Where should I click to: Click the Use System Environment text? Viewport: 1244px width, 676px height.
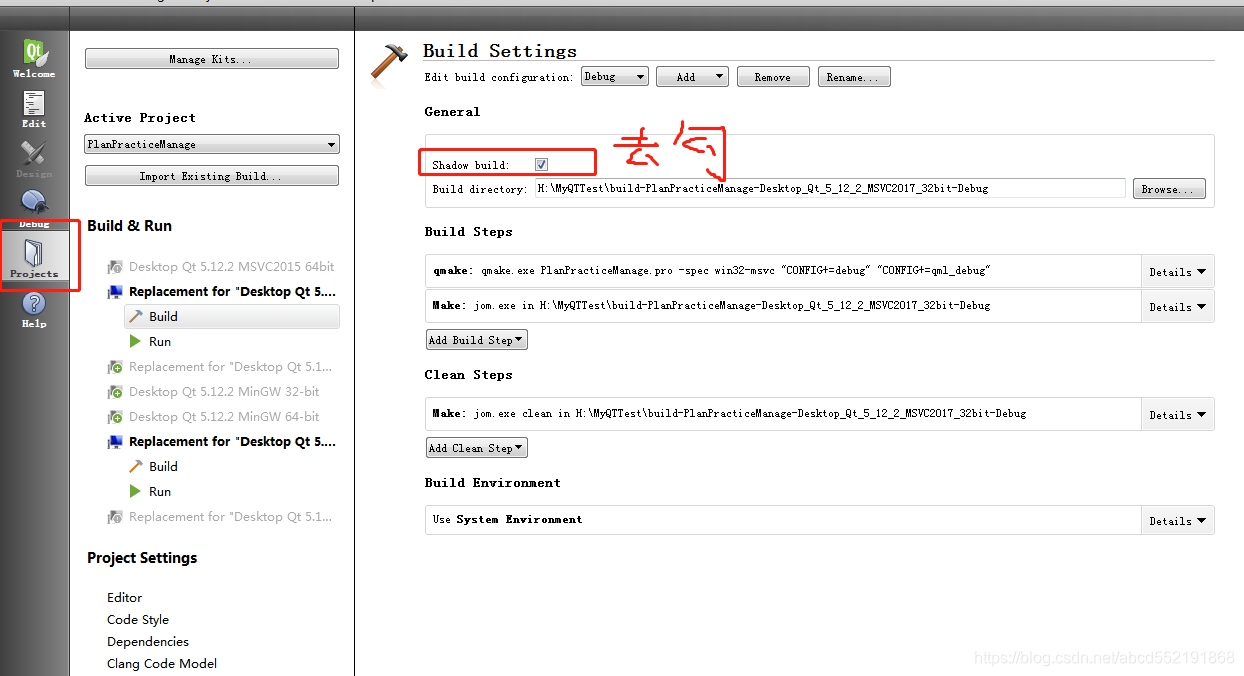coord(508,519)
